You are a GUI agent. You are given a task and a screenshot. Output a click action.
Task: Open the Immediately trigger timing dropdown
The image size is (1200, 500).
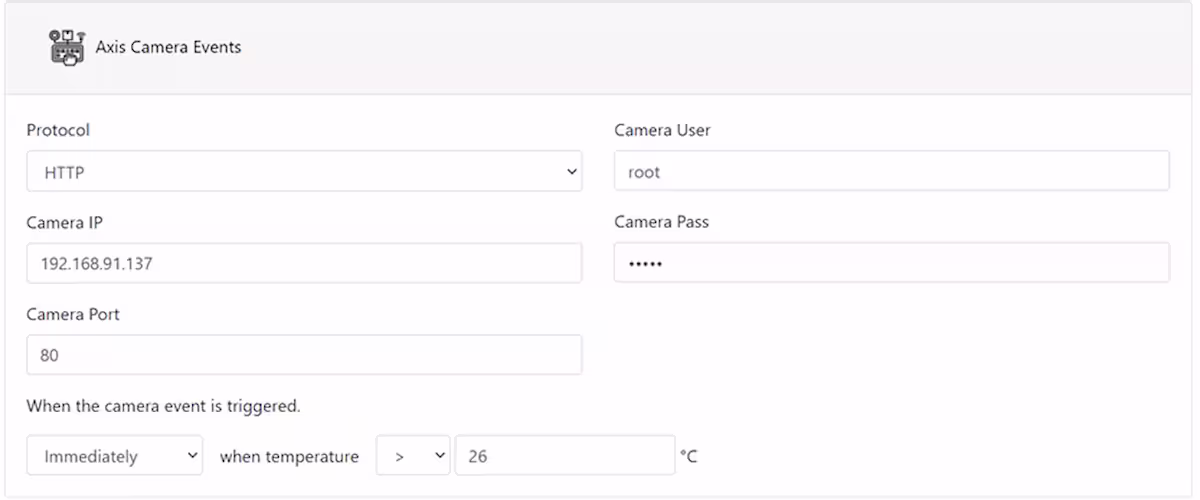(115, 455)
